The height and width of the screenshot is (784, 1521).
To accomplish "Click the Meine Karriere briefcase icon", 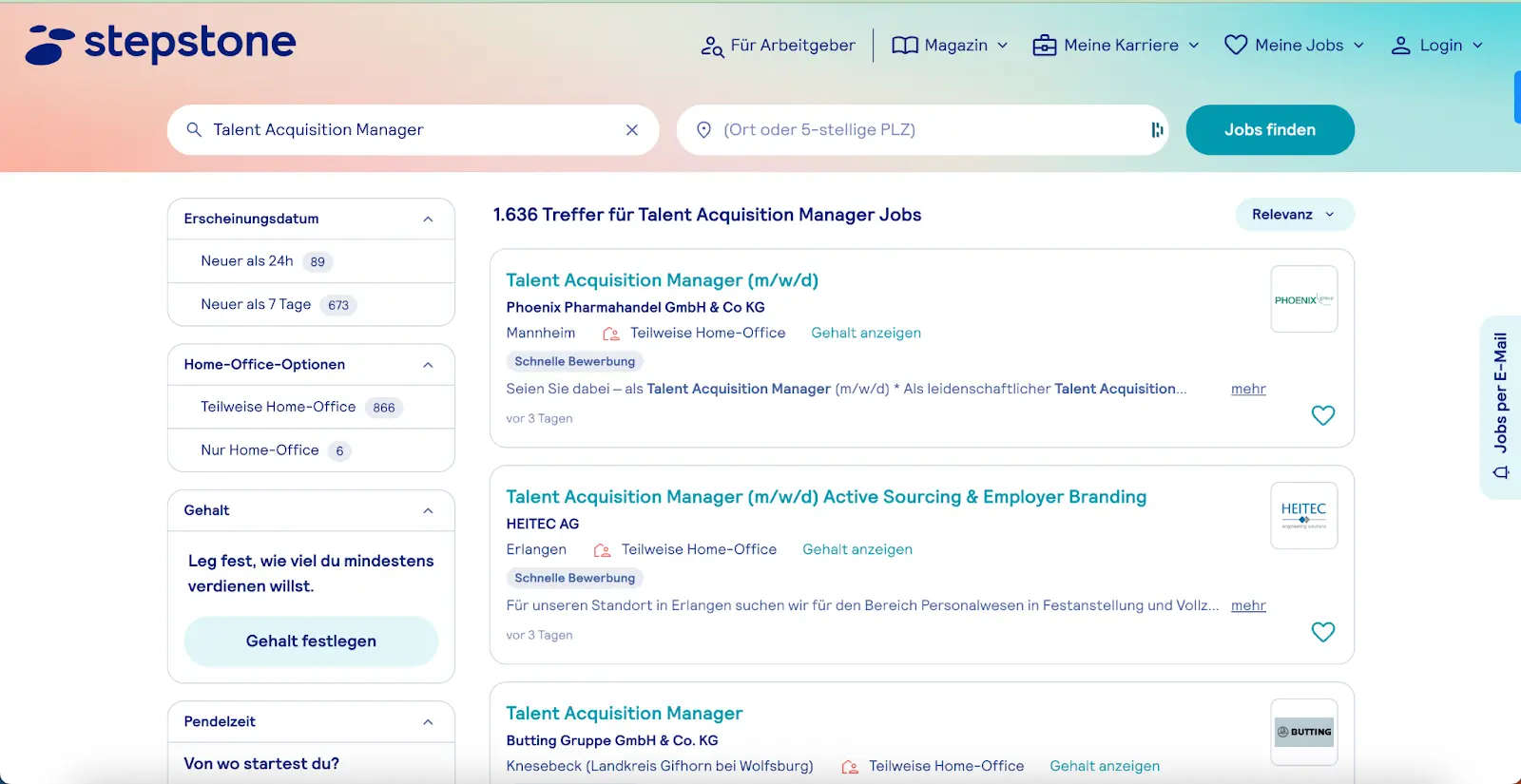I will (1045, 46).
